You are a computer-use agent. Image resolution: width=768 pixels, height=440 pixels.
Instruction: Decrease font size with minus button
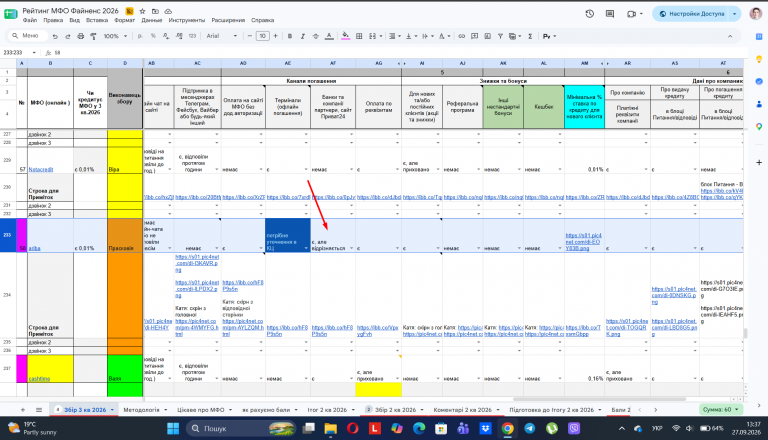pyautogui.click(x=250, y=36)
